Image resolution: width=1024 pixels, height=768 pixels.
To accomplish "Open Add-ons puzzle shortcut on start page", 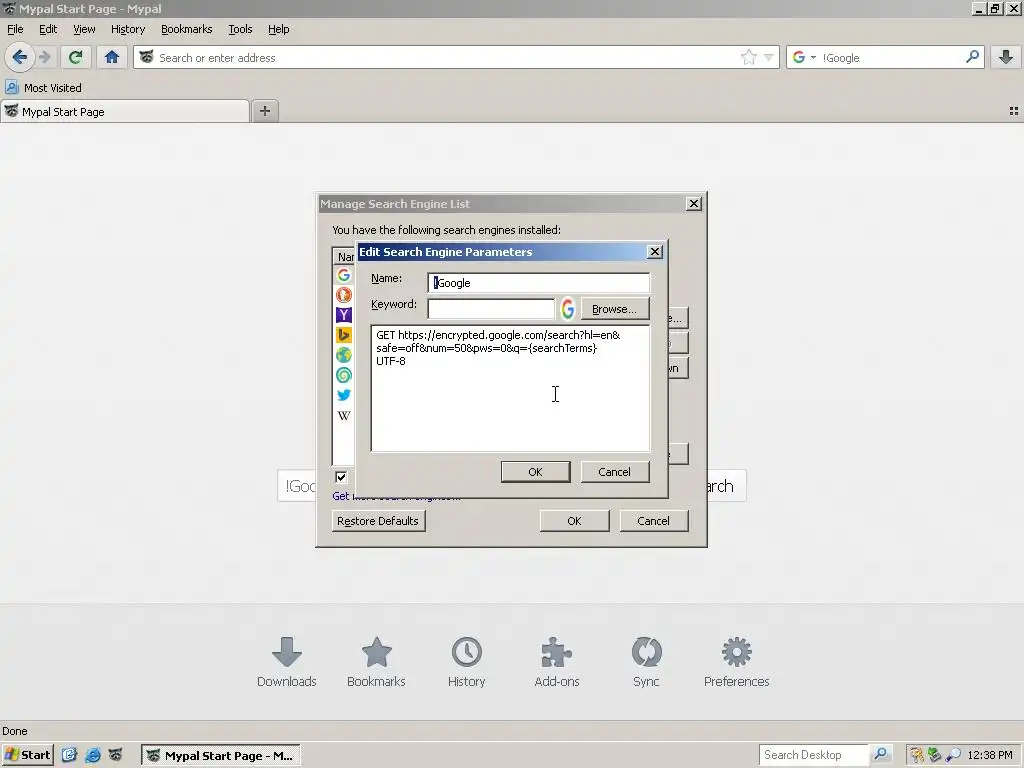I will point(556,662).
